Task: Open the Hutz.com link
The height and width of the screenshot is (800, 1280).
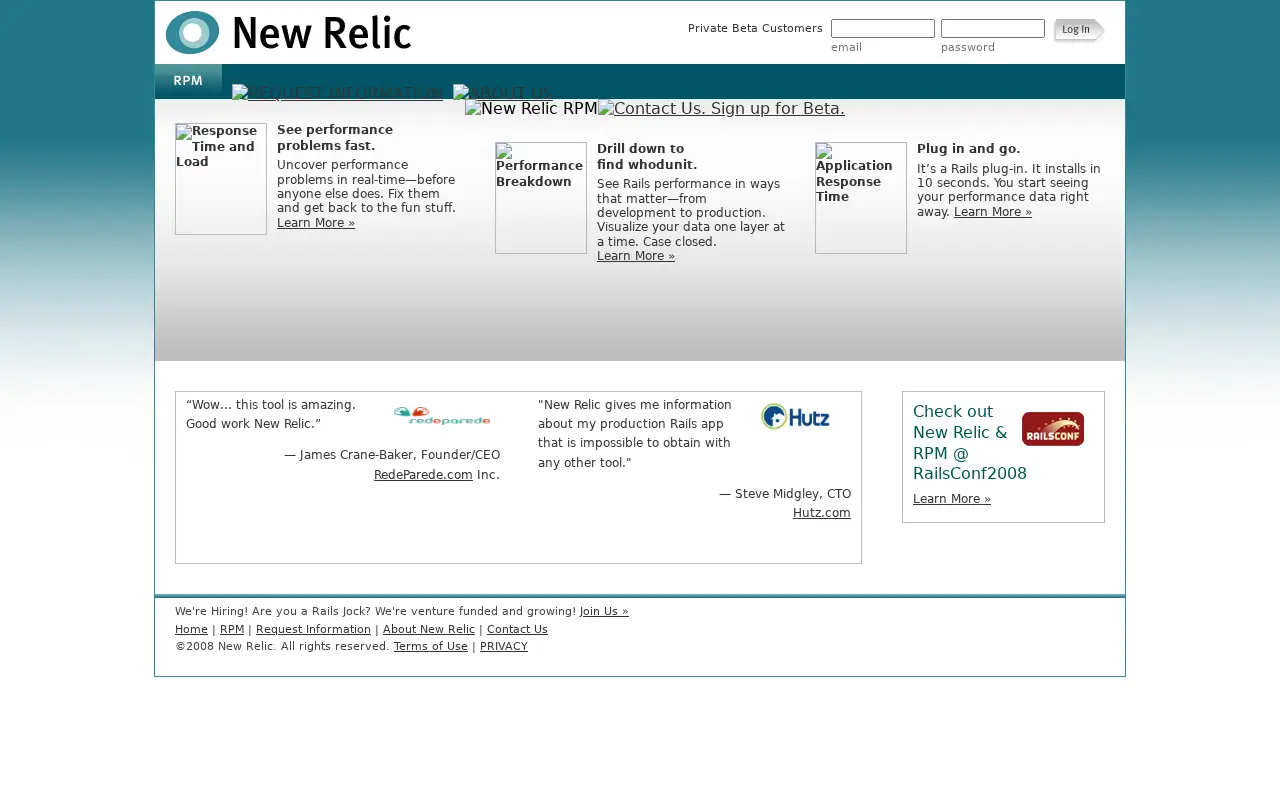Action: click(822, 513)
